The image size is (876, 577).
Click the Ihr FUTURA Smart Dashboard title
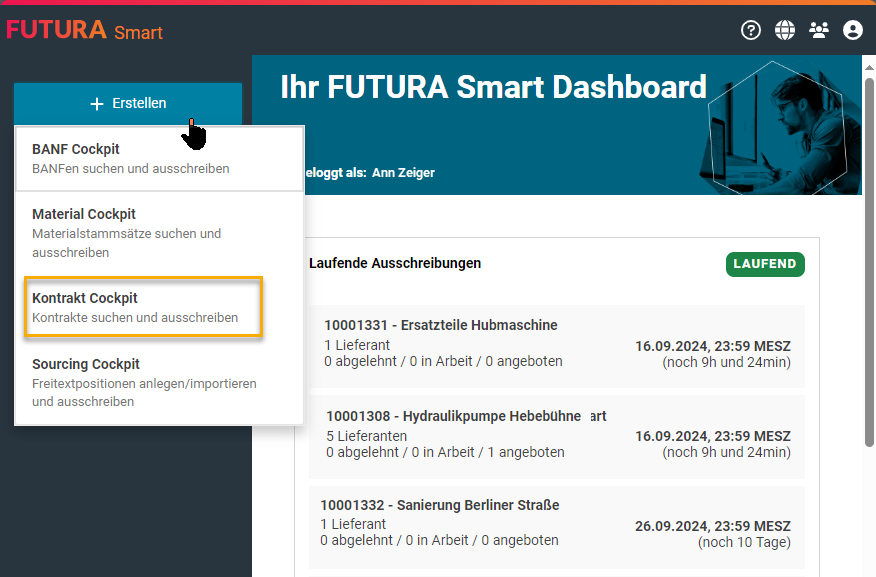pyautogui.click(x=493, y=87)
